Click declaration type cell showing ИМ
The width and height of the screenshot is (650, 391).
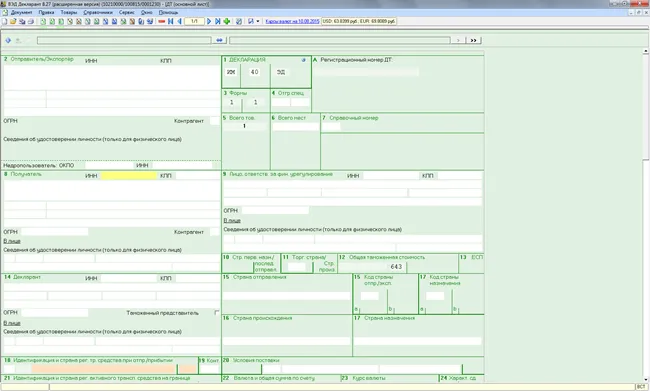point(231,72)
